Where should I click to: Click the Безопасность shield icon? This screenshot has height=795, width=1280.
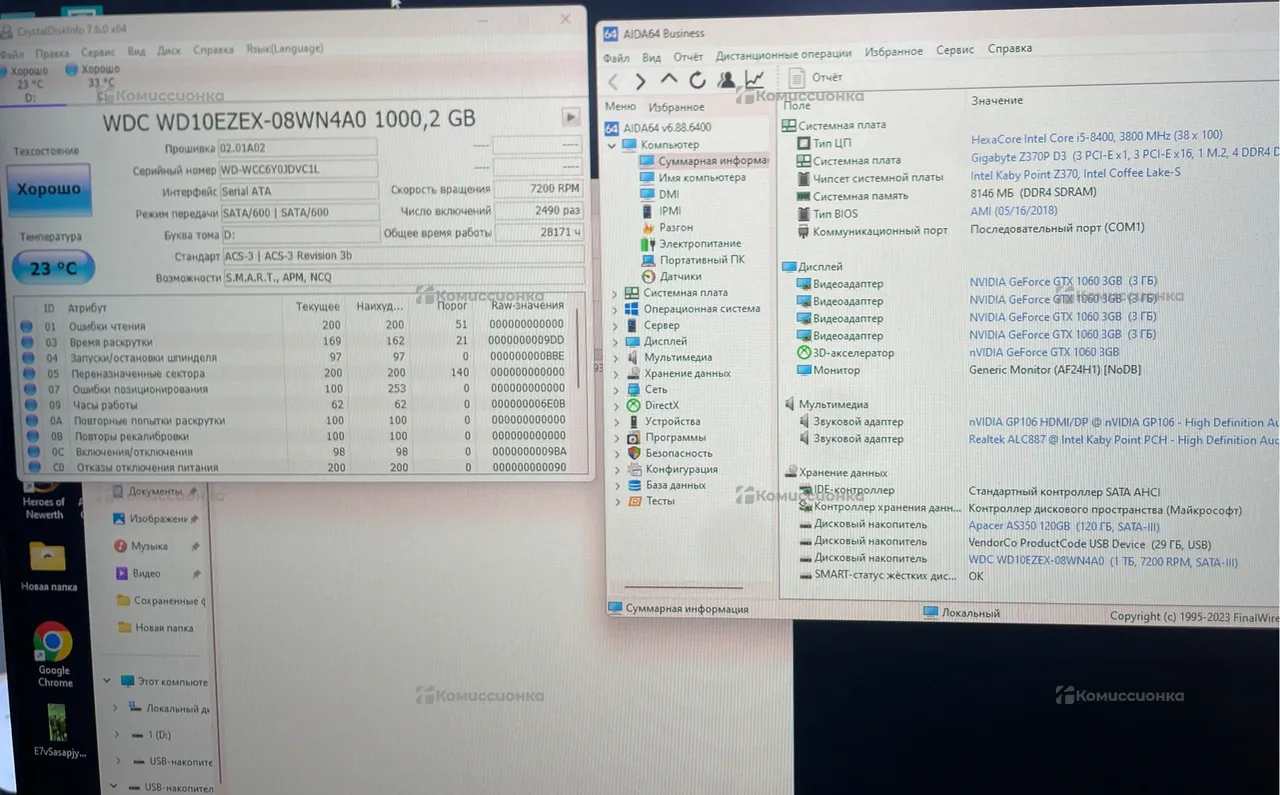[633, 453]
